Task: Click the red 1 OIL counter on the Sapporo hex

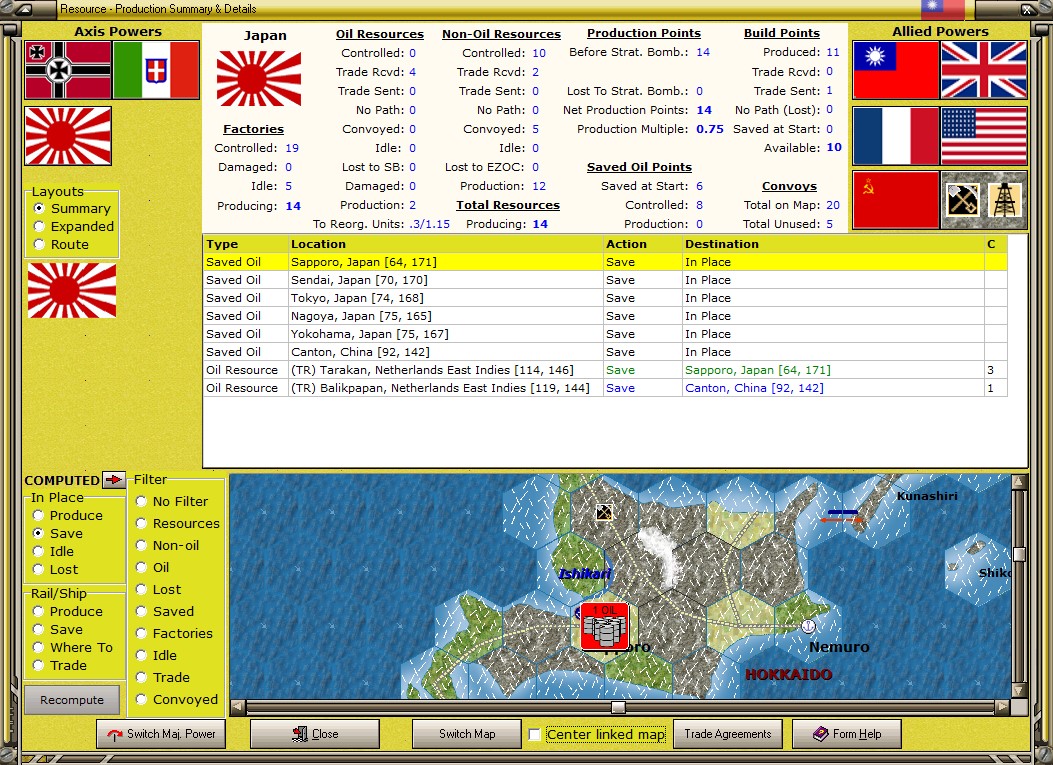Action: [604, 626]
